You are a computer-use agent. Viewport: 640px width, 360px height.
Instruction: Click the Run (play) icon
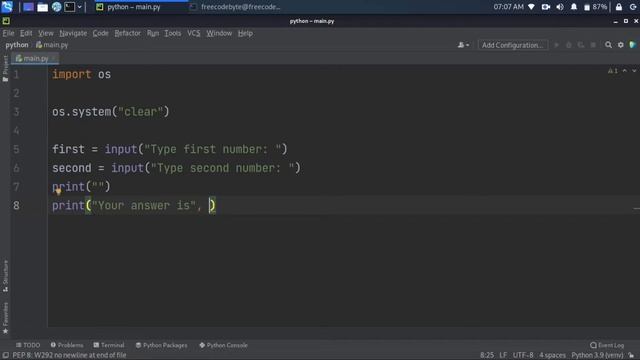point(556,45)
